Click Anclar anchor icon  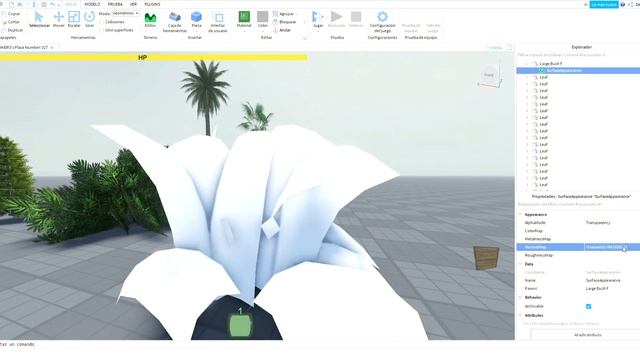276,30
